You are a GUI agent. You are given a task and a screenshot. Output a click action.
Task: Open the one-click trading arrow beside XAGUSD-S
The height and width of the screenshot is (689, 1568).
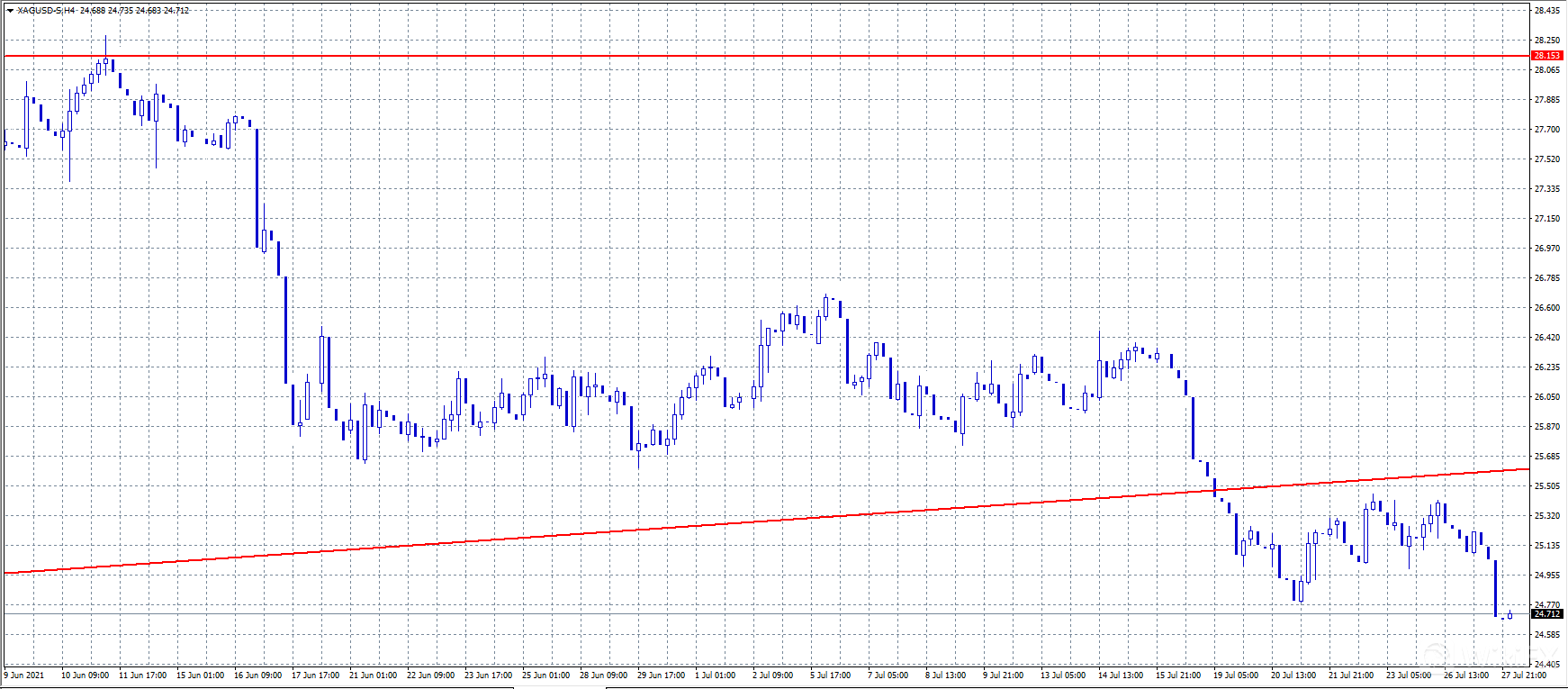(x=10, y=11)
